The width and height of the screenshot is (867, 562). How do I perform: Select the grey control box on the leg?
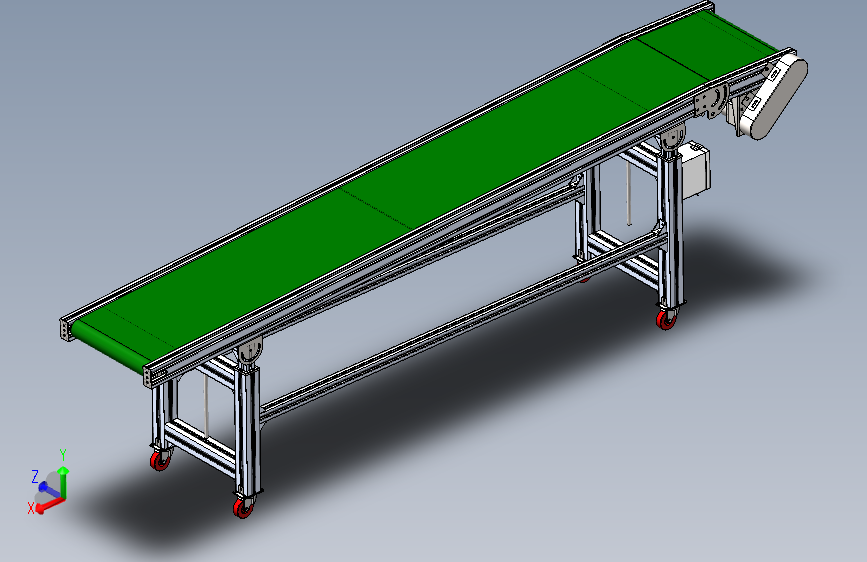[x=694, y=170]
